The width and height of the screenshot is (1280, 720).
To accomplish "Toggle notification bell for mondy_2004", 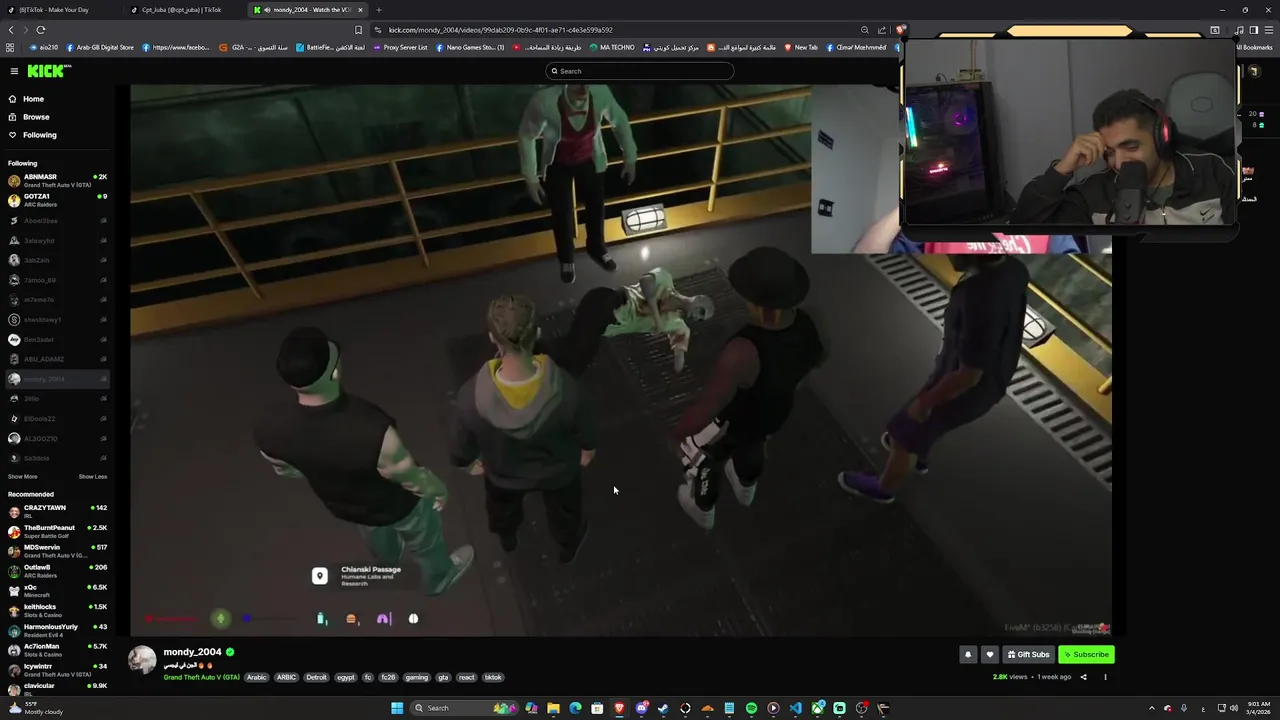I will tap(968, 655).
